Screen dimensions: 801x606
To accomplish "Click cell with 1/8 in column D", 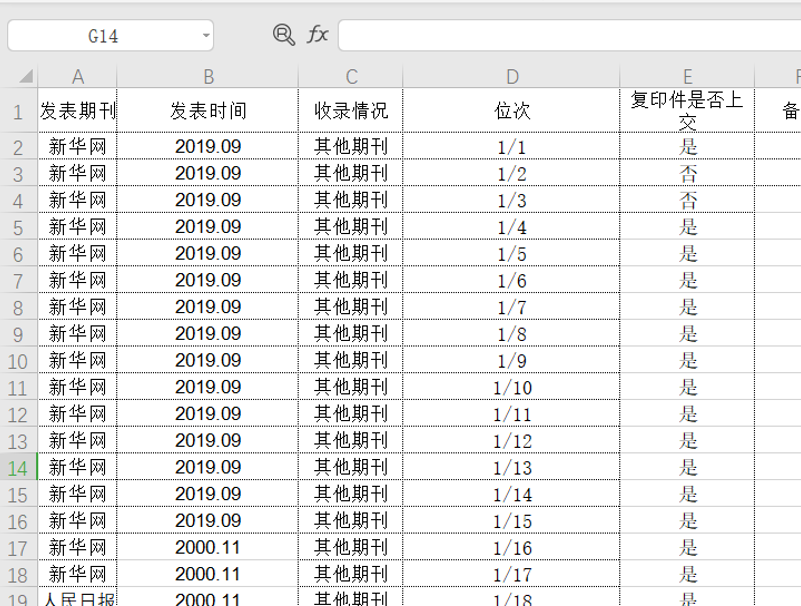I will click(512, 334).
